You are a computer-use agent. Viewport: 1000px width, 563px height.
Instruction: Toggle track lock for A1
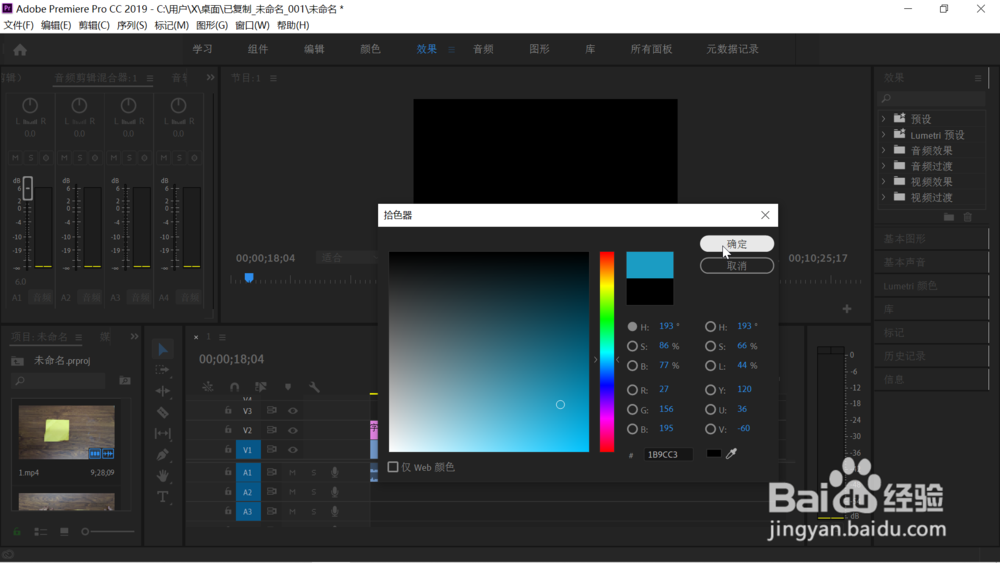coord(228,472)
